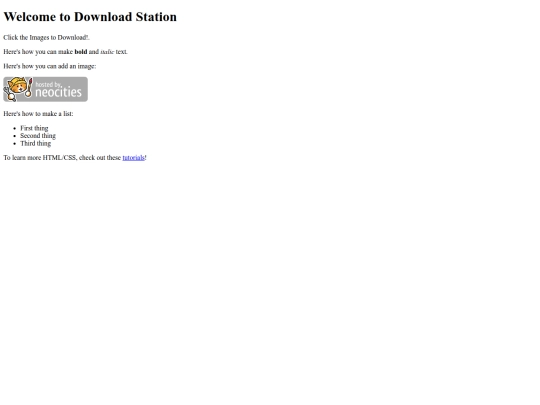Select the 'Second thing' list item
Screen dimensions: 540x405
(x=38, y=136)
